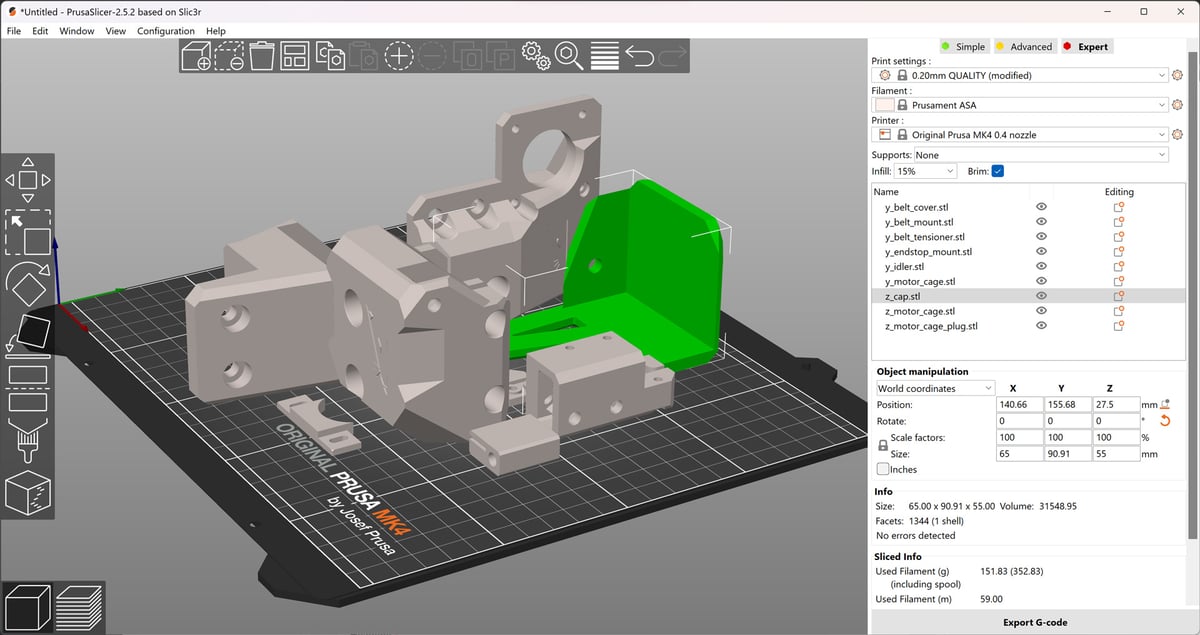Open the Supports dropdown
1200x635 pixels.
(1041, 155)
